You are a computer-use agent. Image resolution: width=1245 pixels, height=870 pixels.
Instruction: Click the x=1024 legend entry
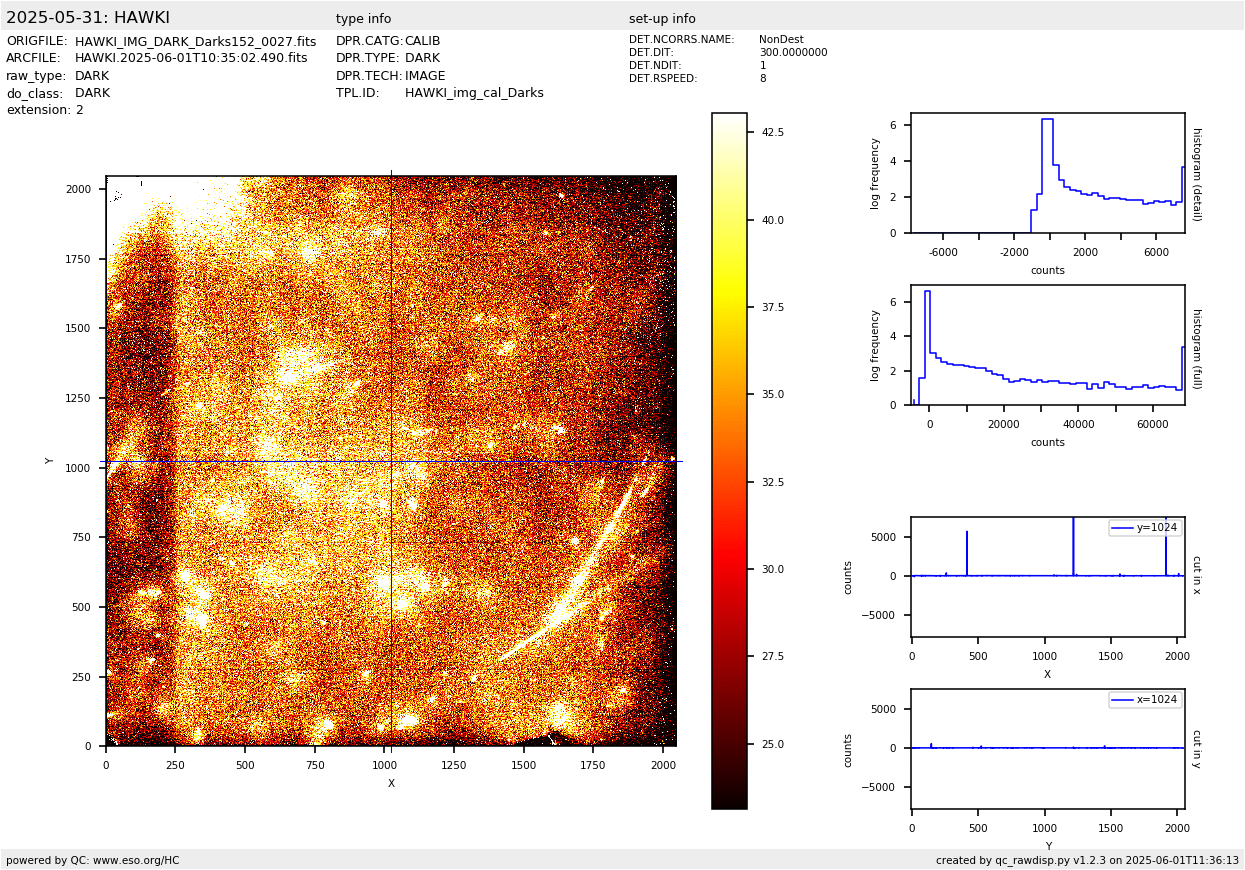[x=1145, y=700]
